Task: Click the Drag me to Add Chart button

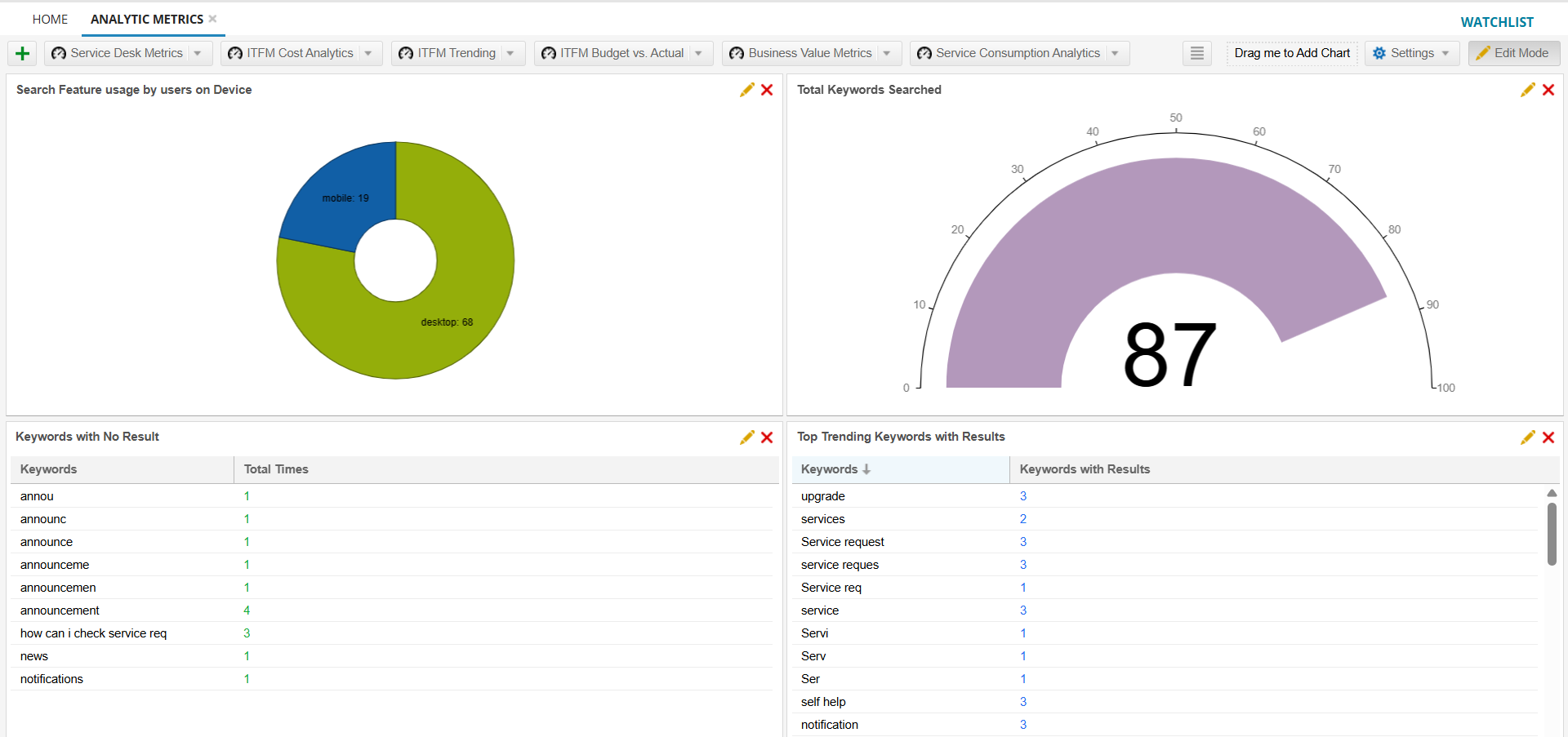Action: [x=1291, y=53]
